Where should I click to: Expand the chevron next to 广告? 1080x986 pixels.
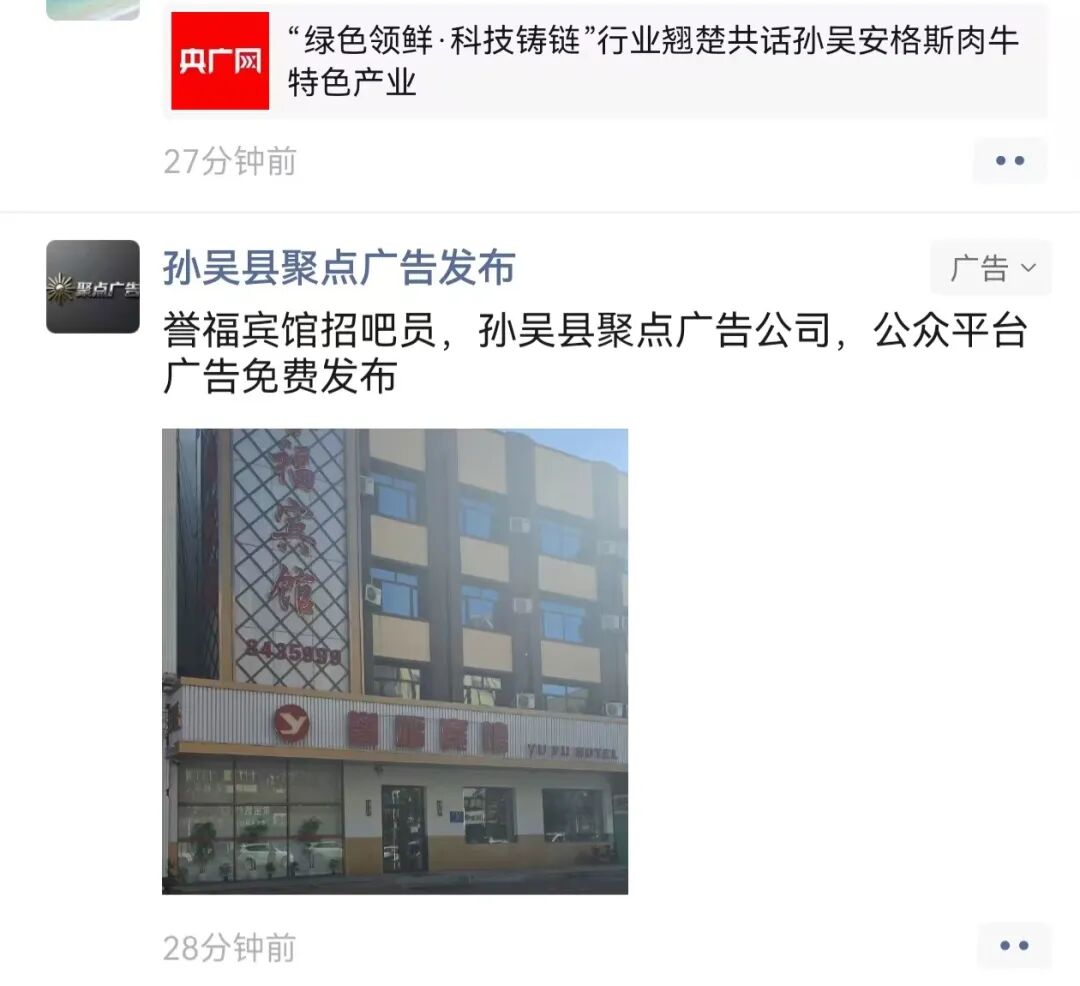(1028, 267)
